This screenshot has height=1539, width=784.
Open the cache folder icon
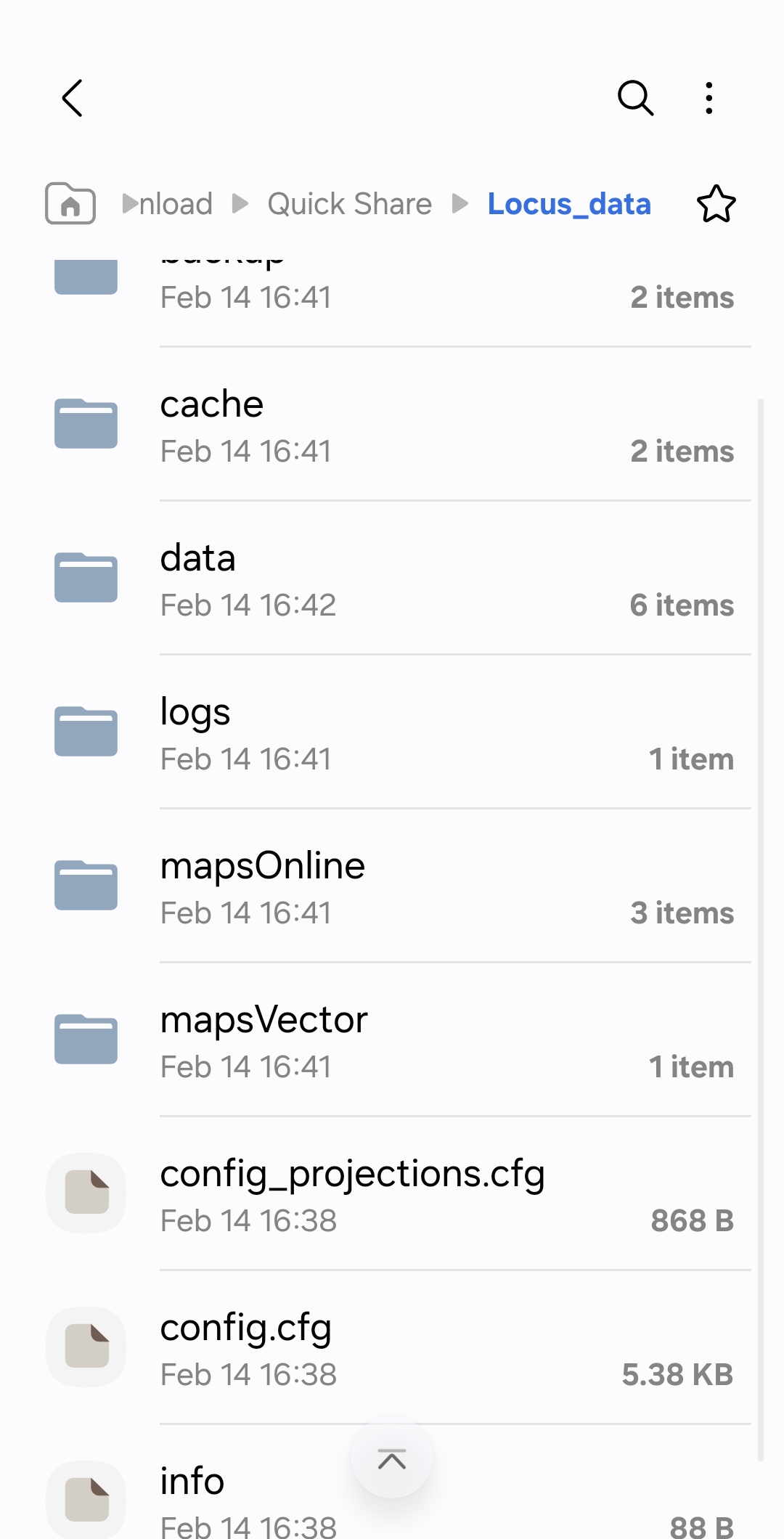click(86, 424)
